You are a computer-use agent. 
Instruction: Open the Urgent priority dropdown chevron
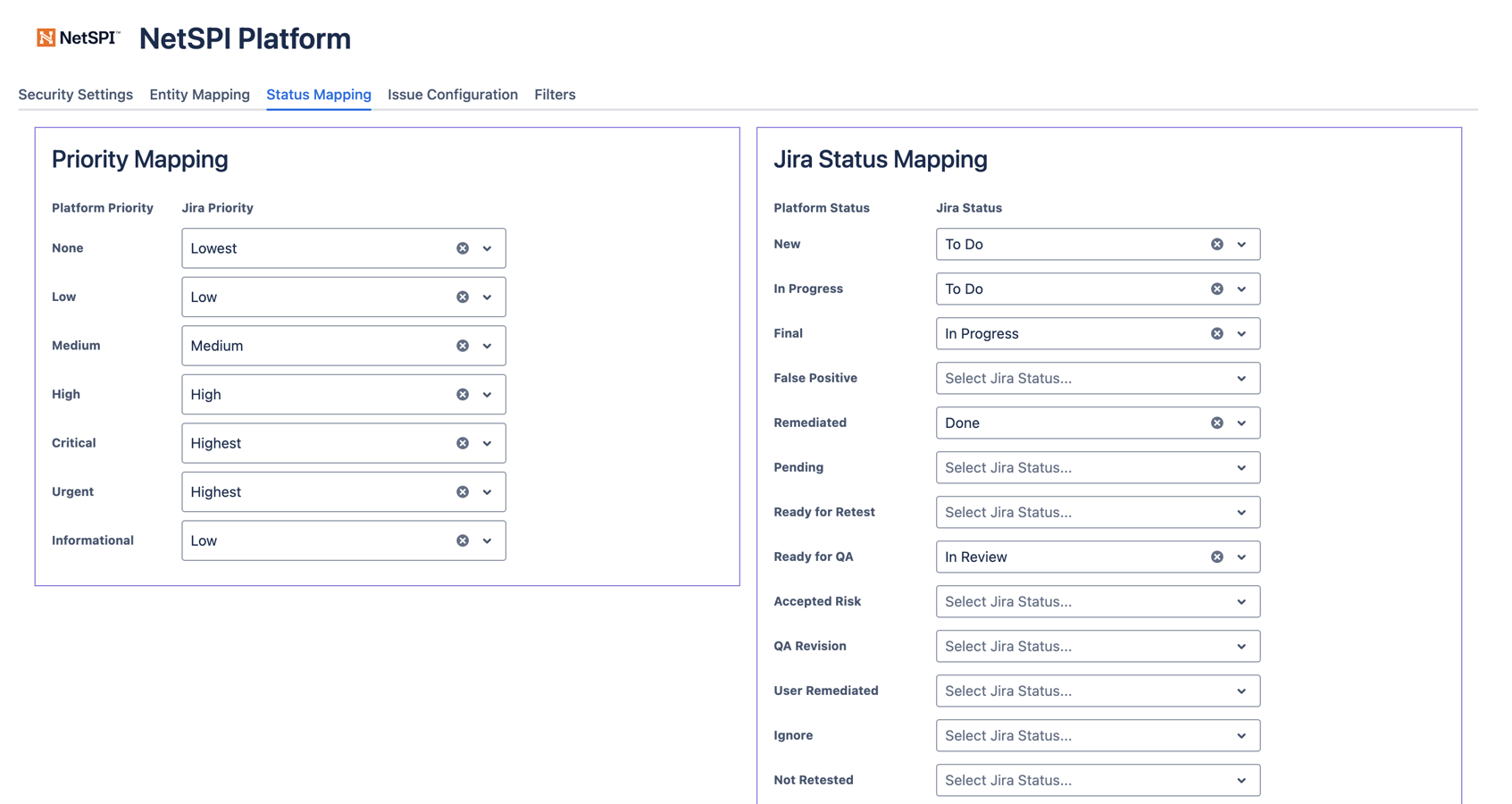487,492
